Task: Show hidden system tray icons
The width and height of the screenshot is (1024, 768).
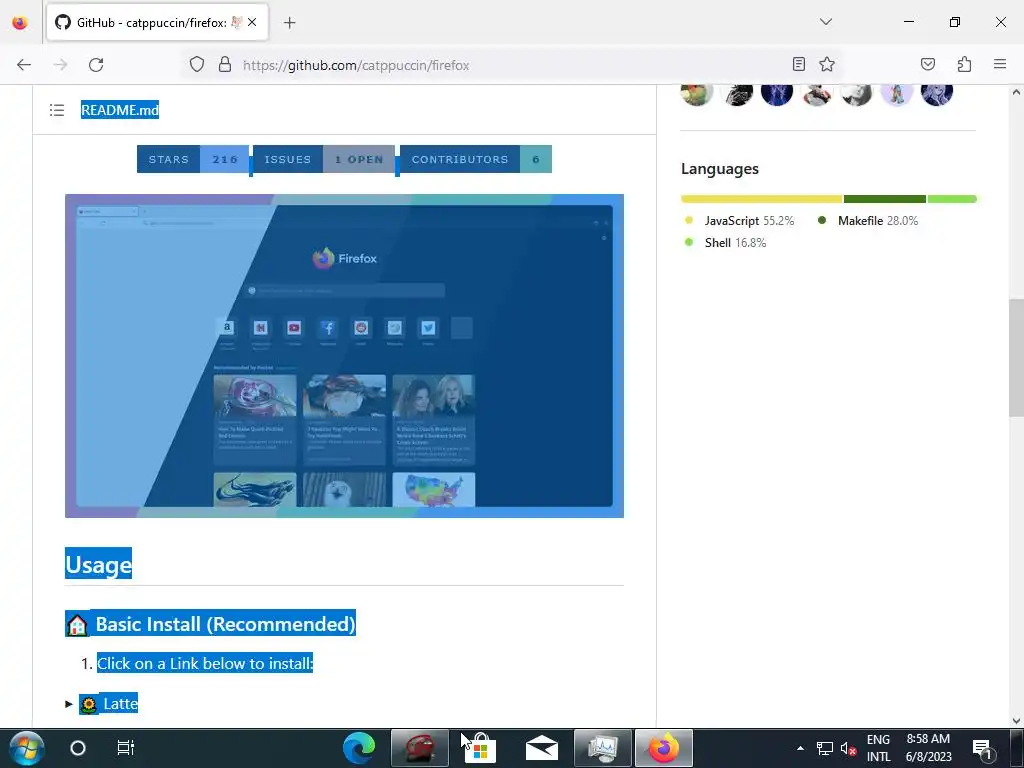Action: (800, 748)
